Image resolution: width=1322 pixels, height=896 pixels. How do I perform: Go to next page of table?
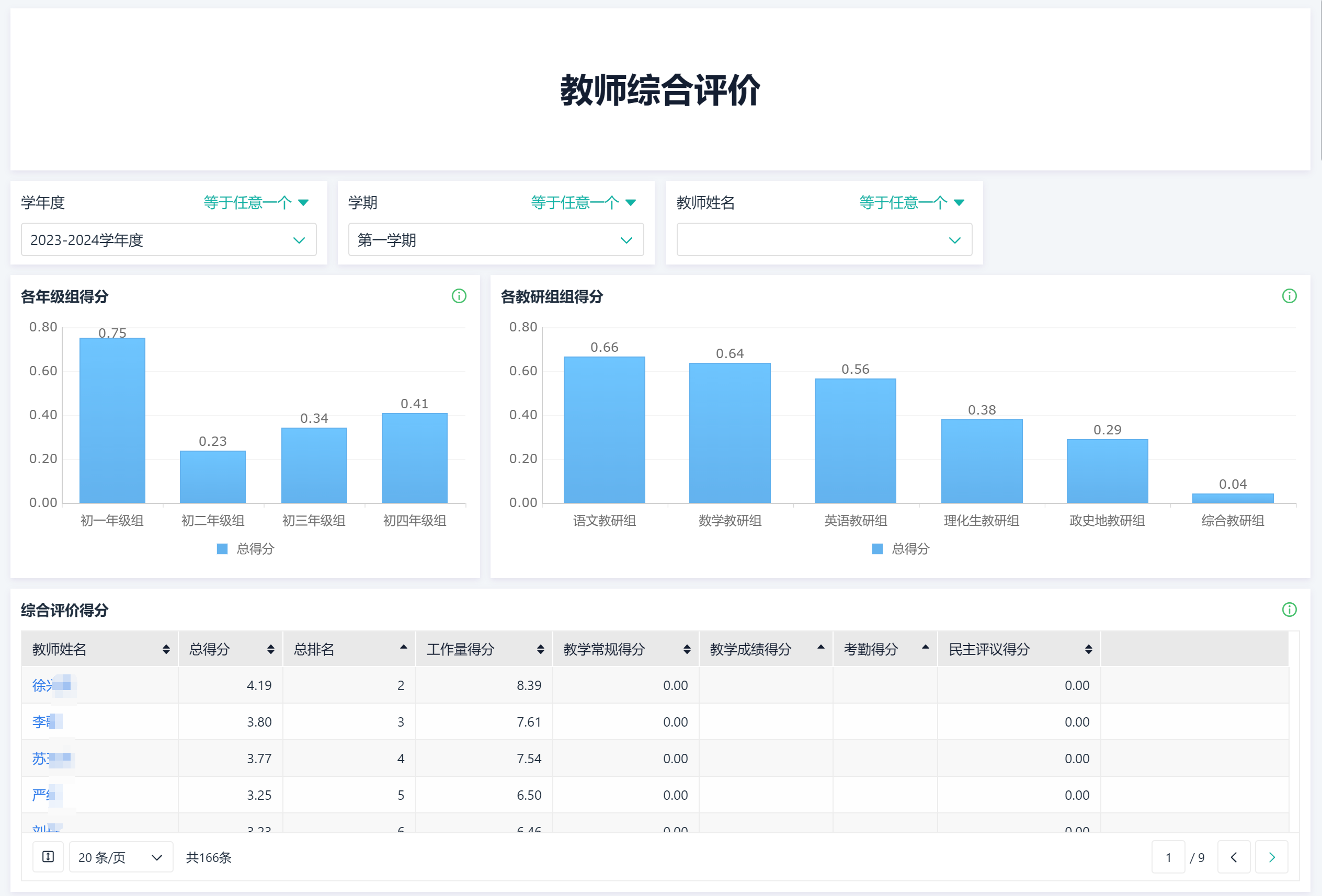[x=1271, y=857]
